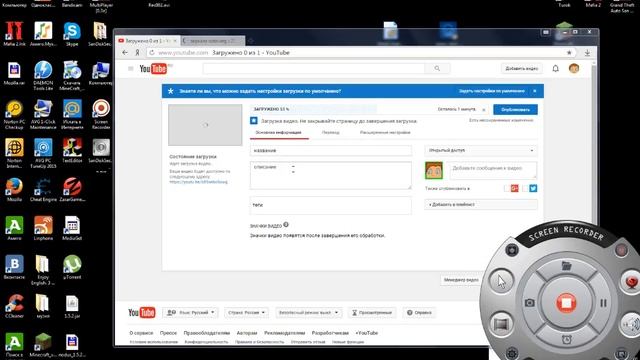
Task: Switch to the translation tab
Action: [x=330, y=133]
